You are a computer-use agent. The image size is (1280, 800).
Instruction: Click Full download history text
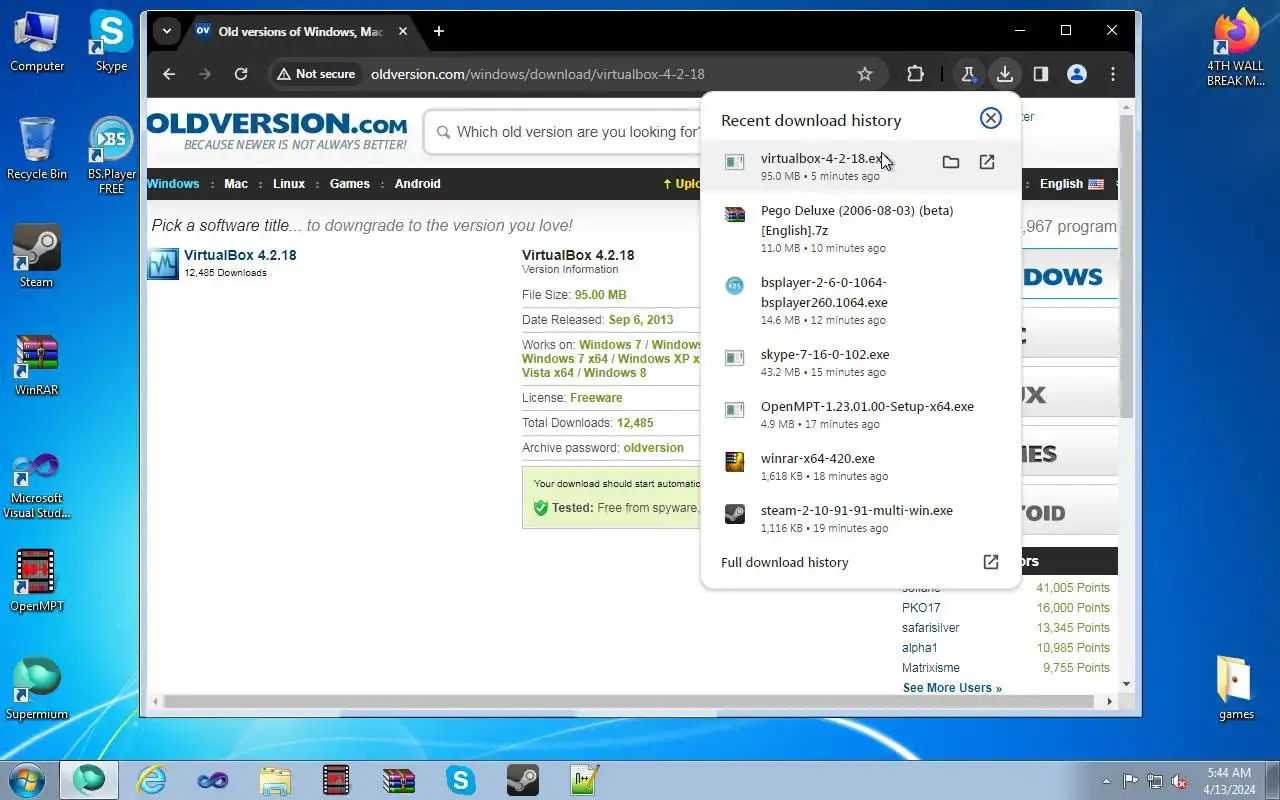[x=785, y=562]
